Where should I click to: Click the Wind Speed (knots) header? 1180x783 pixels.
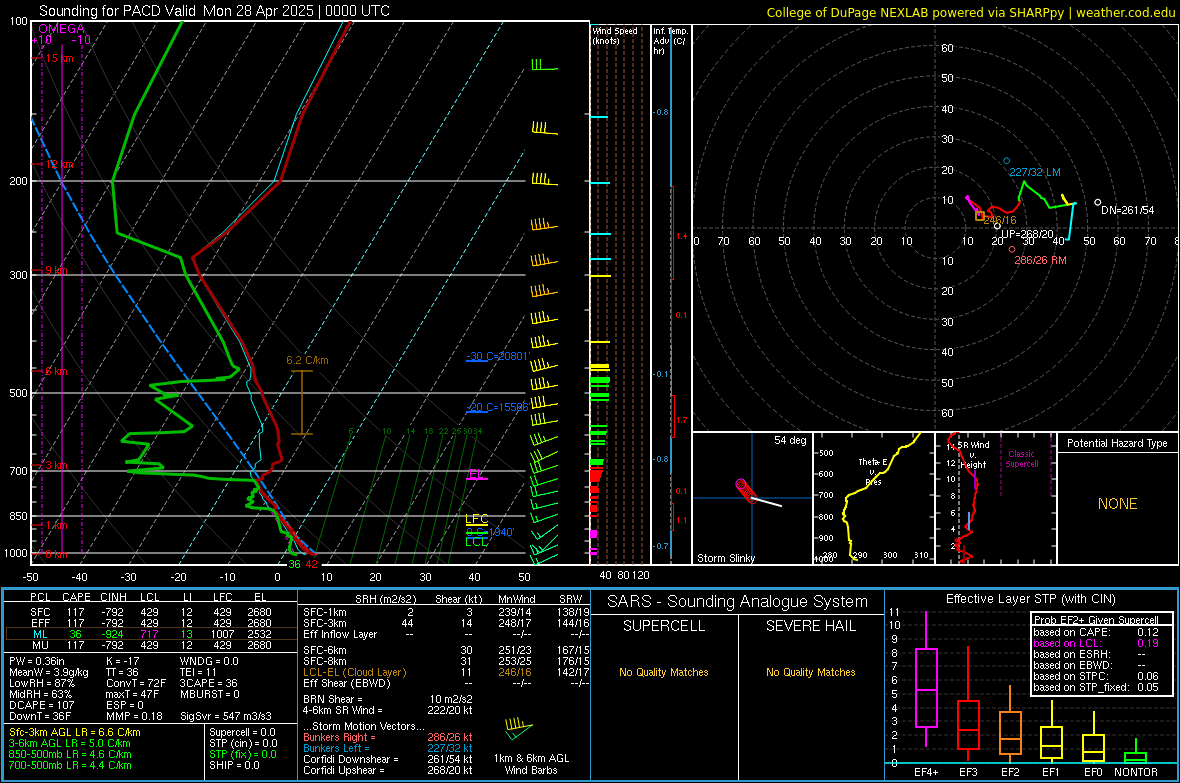pos(615,35)
